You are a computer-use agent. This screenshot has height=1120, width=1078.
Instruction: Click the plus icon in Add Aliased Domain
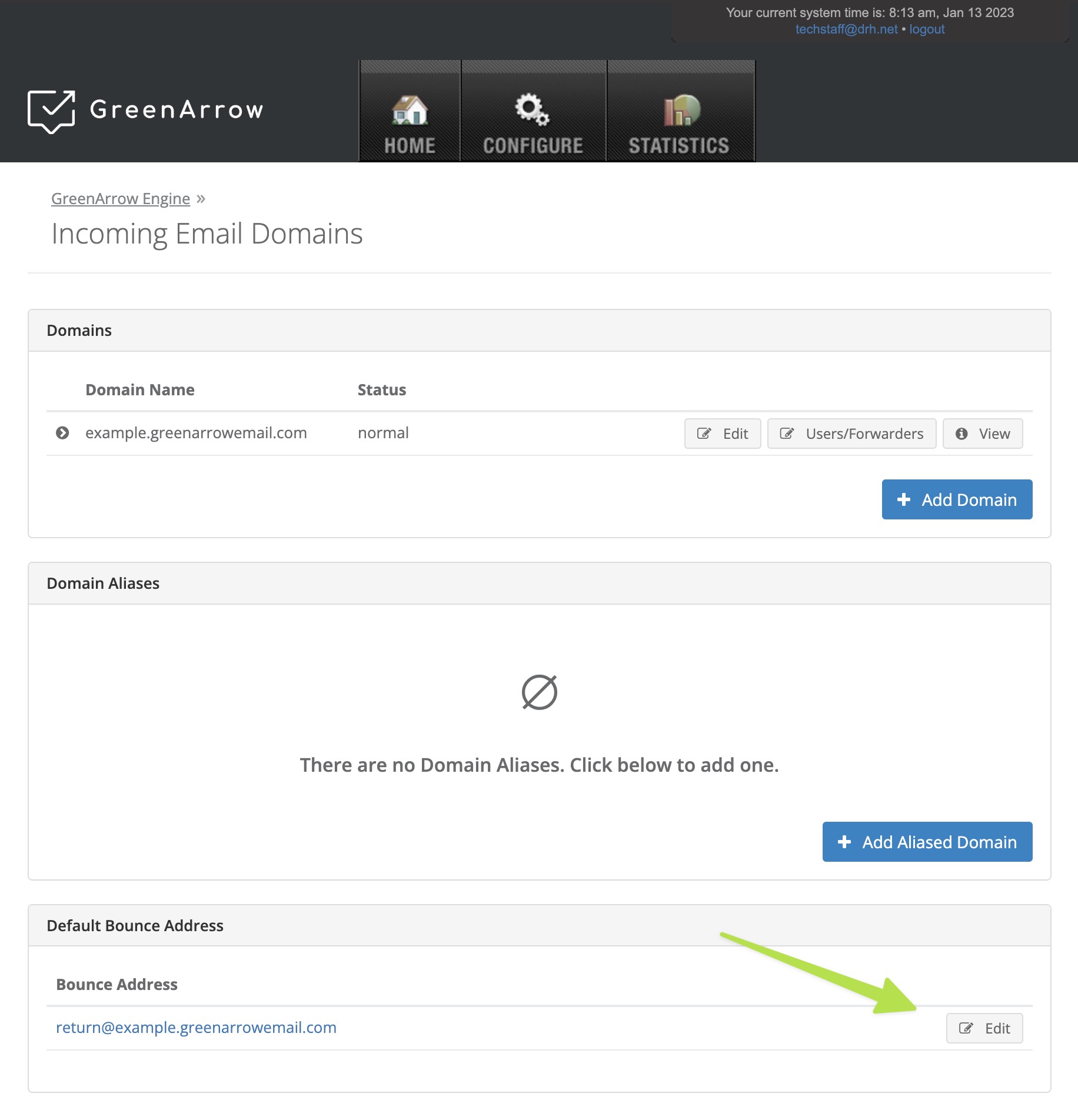[844, 842]
